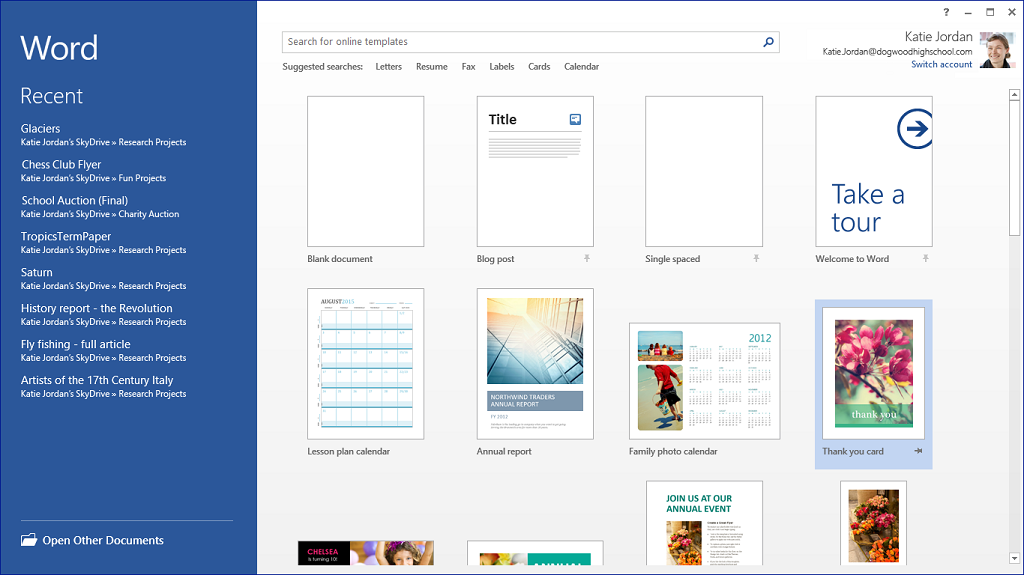Image resolution: width=1024 pixels, height=575 pixels.
Task: Search suggested templates for Fax
Action: tap(468, 67)
